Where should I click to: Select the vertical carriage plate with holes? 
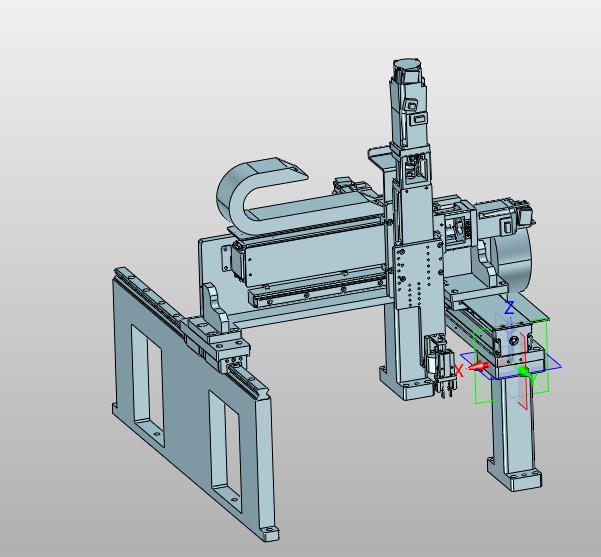pyautogui.click(x=418, y=275)
